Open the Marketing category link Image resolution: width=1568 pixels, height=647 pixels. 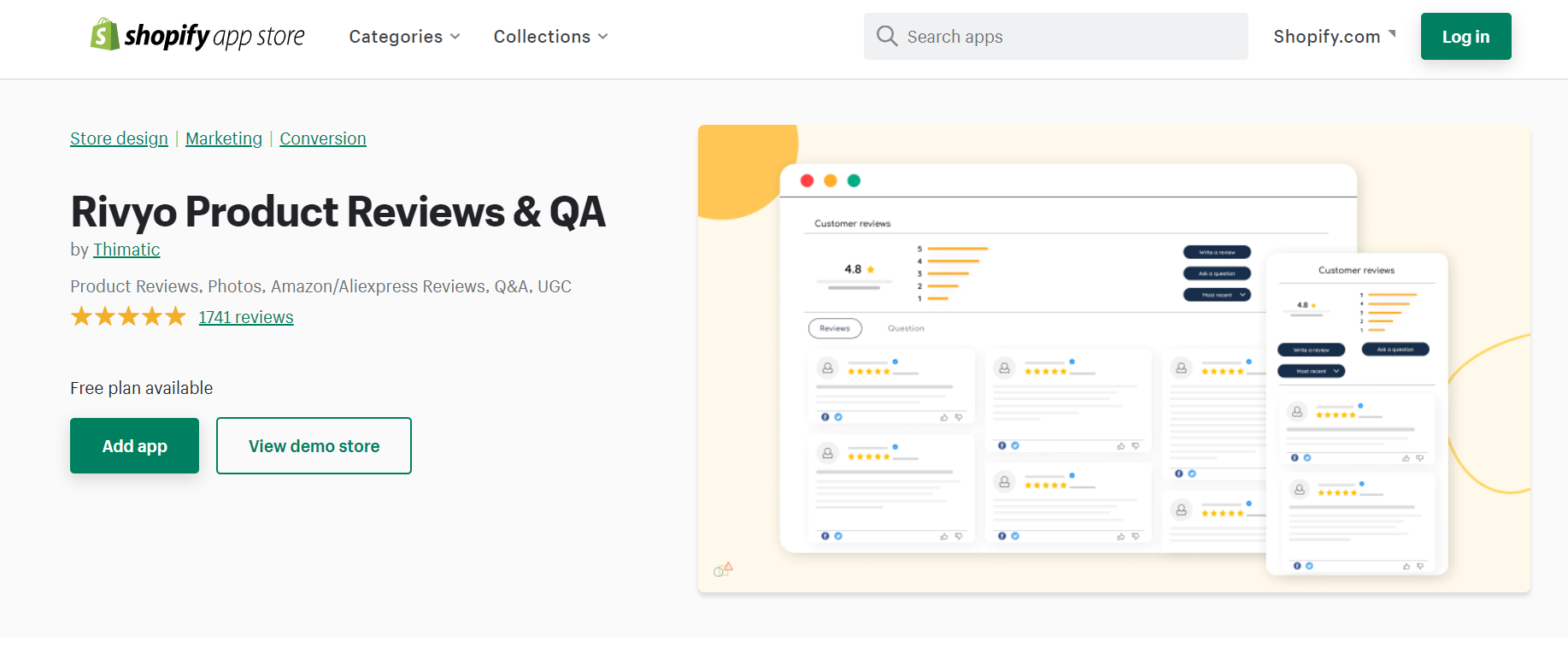point(224,138)
